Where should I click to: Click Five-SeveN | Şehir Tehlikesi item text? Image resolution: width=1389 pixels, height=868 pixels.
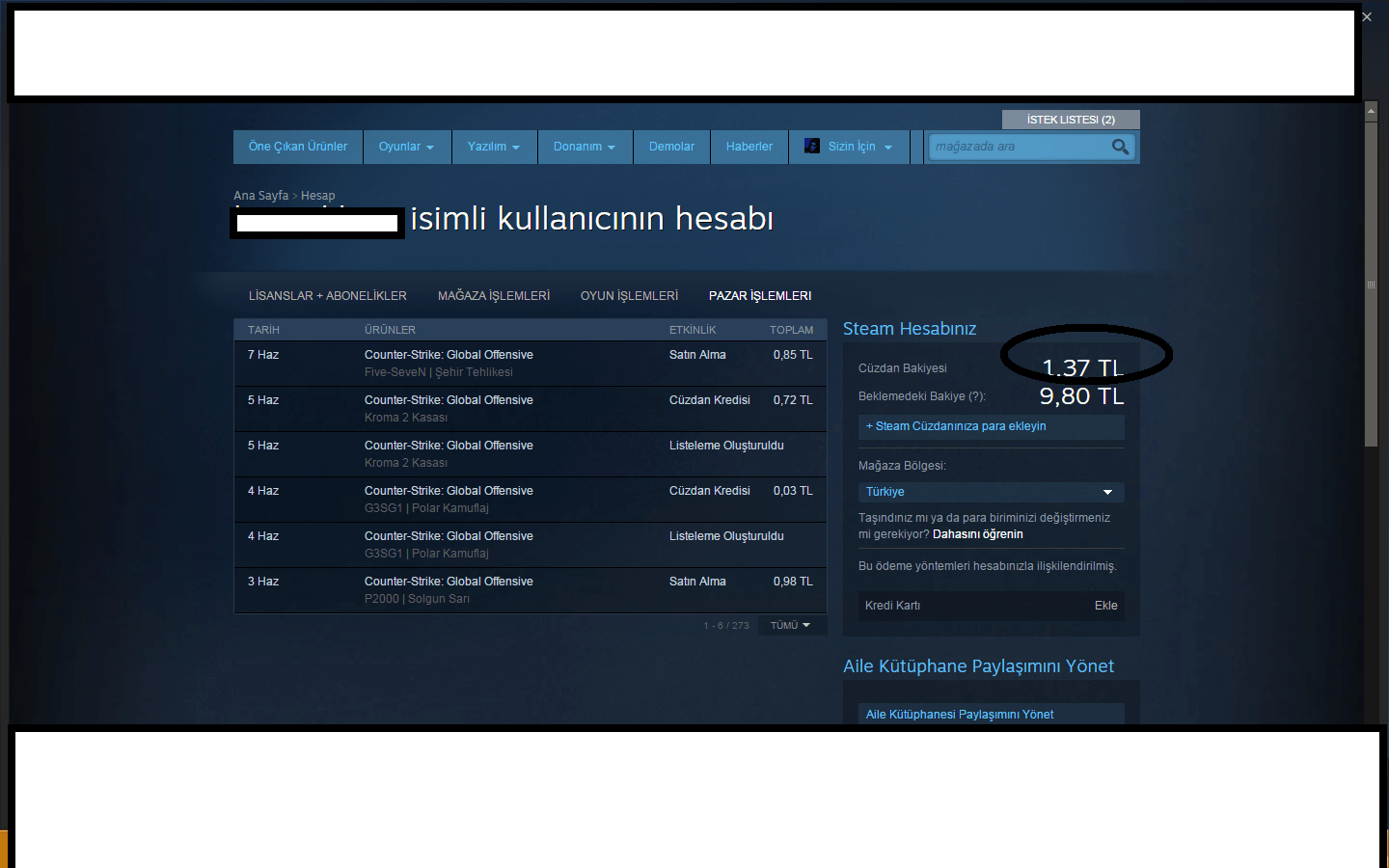(439, 372)
